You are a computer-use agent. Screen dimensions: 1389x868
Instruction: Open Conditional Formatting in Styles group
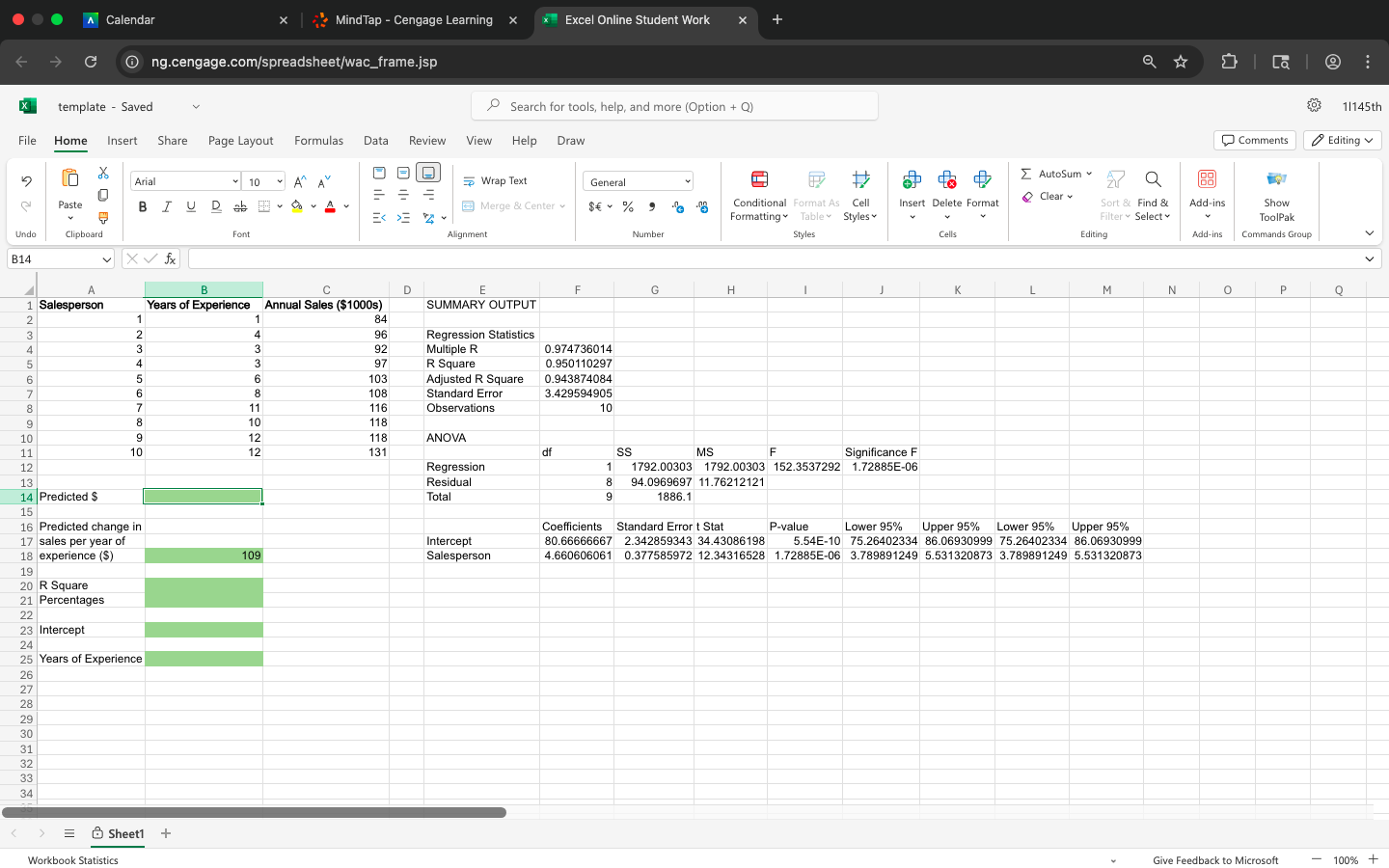[759, 197]
